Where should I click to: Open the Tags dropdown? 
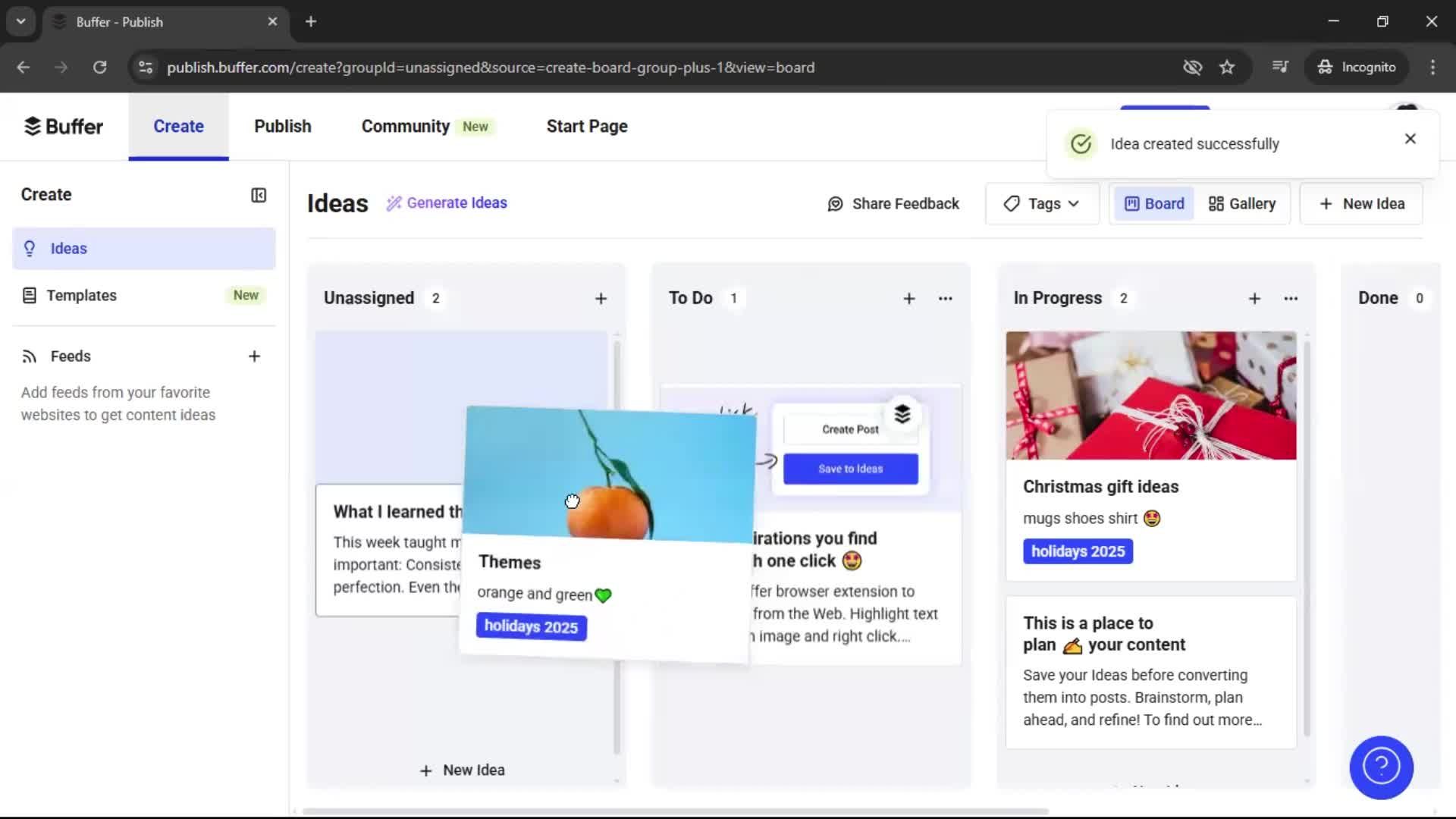tap(1042, 203)
